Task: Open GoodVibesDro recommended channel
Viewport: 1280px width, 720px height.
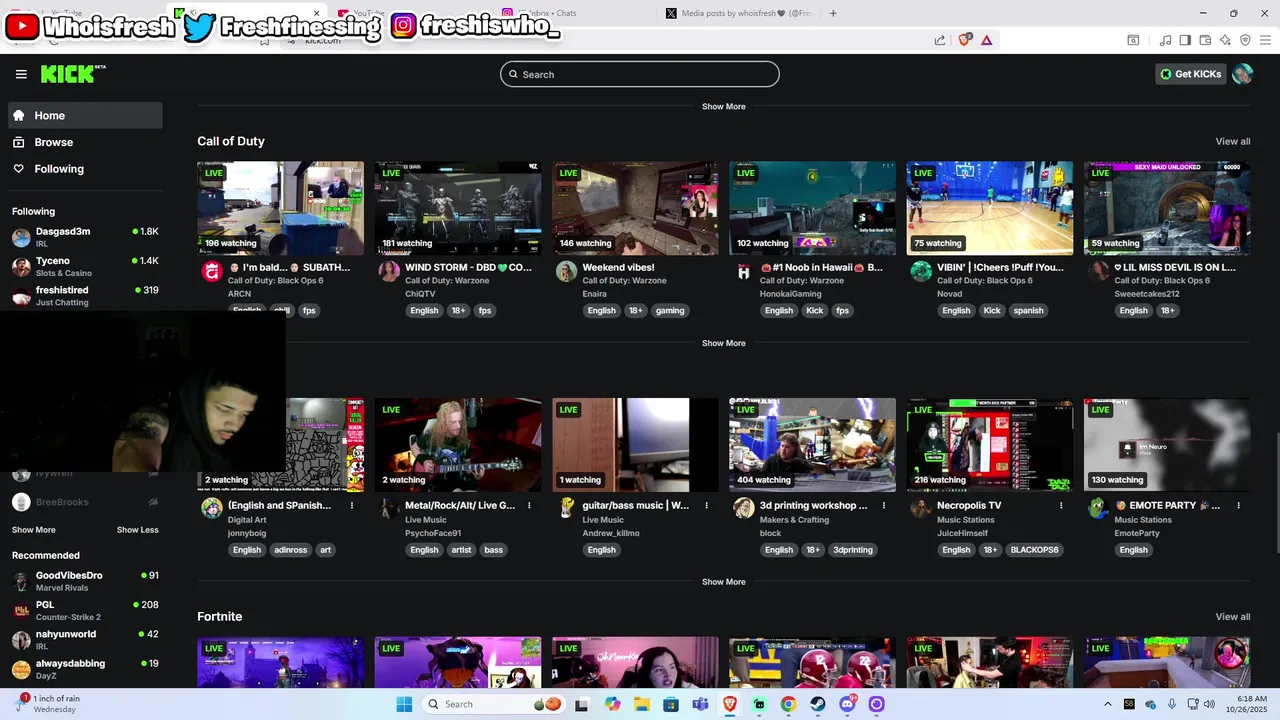Action: tap(86, 581)
